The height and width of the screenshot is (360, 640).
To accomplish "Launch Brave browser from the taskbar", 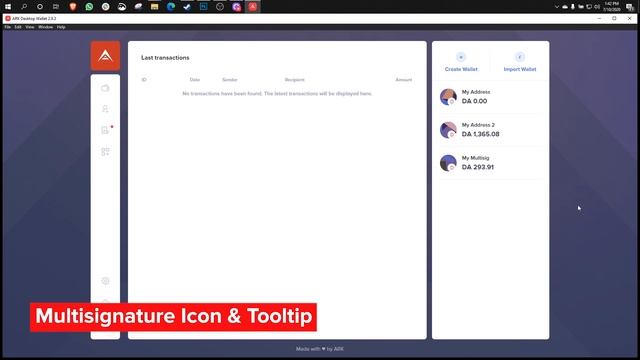I will [73, 7].
